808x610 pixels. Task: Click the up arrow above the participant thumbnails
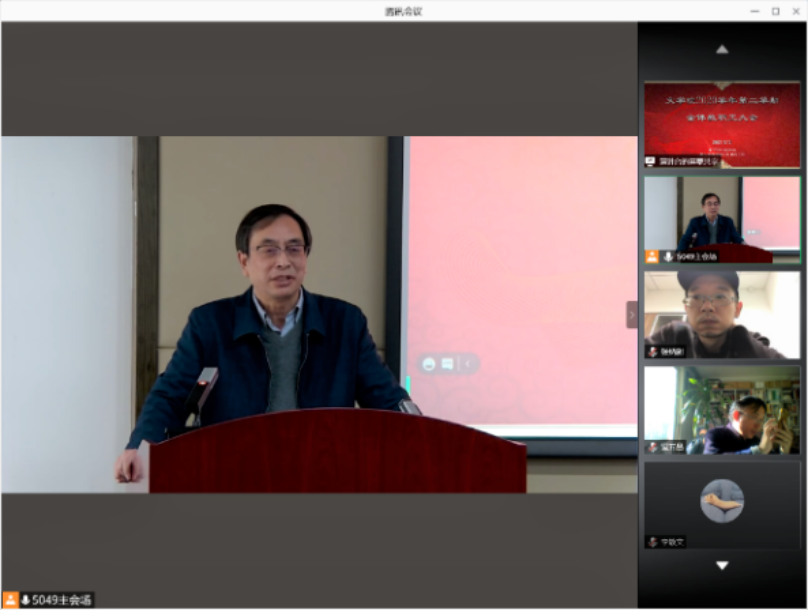pyautogui.click(x=722, y=47)
